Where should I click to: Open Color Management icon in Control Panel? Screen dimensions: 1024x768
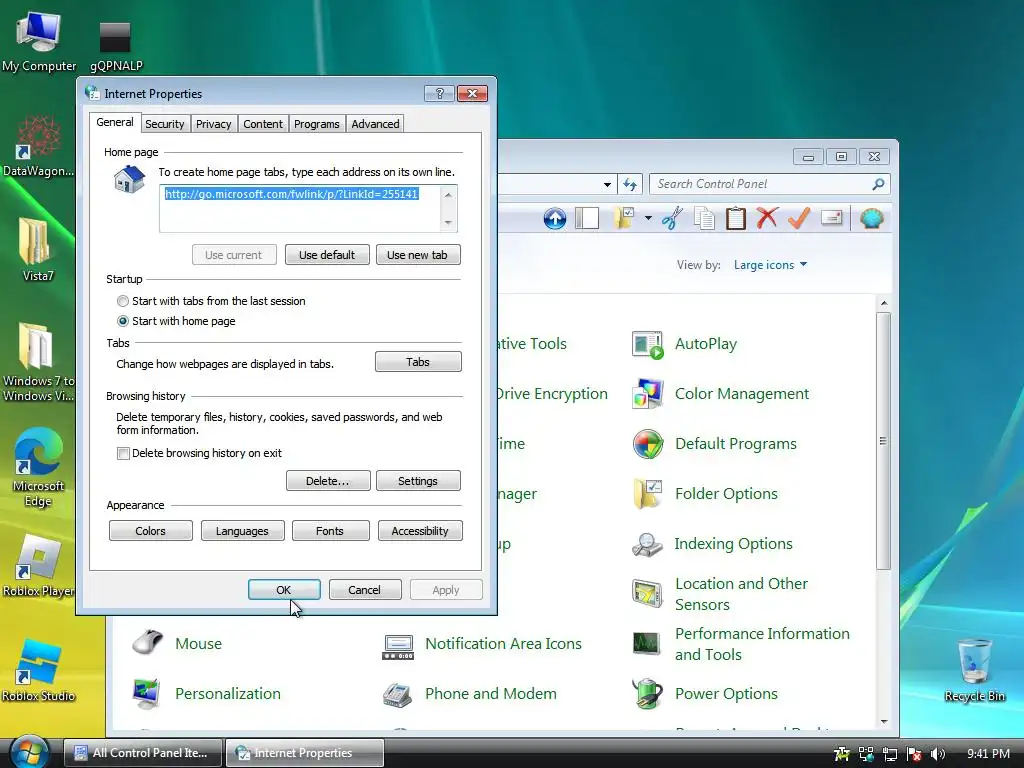click(647, 394)
